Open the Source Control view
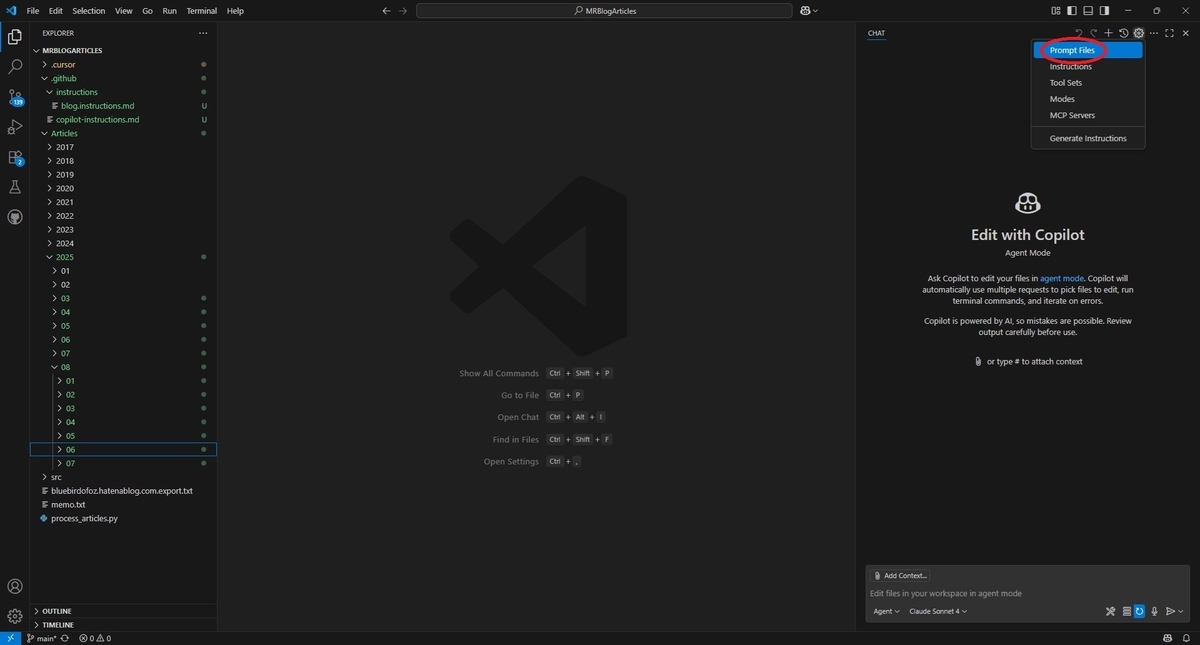Screen dimensions: 1200x645 click(15, 97)
